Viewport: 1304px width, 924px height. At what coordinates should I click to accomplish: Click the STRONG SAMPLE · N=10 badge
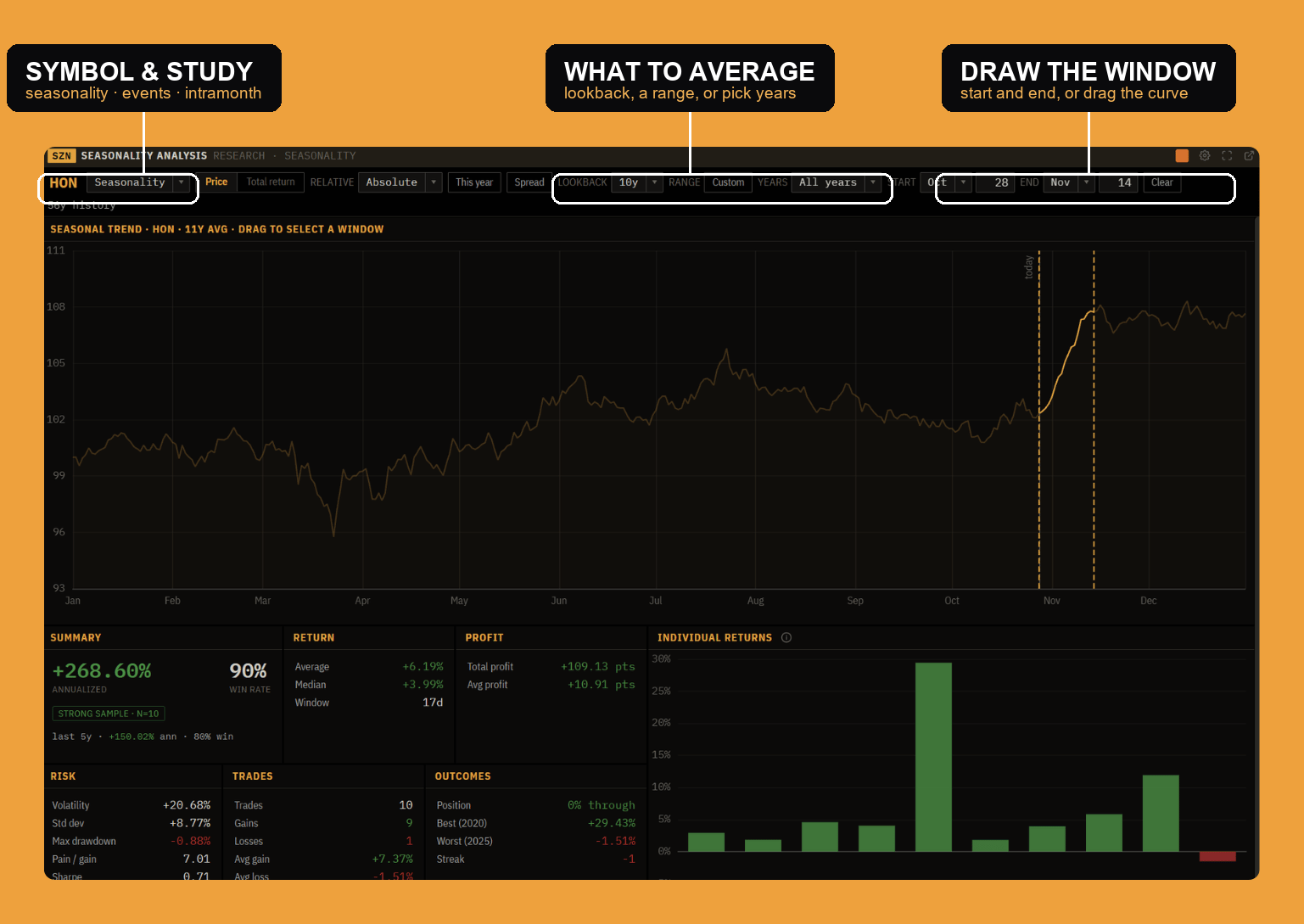[109, 714]
